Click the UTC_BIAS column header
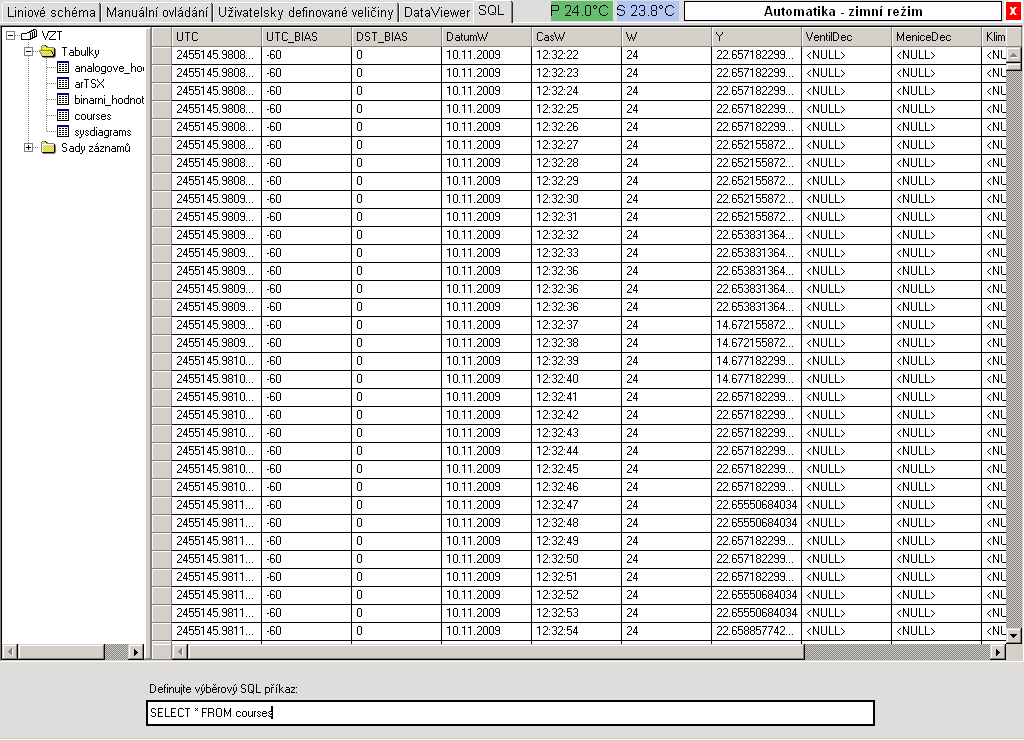 click(306, 37)
